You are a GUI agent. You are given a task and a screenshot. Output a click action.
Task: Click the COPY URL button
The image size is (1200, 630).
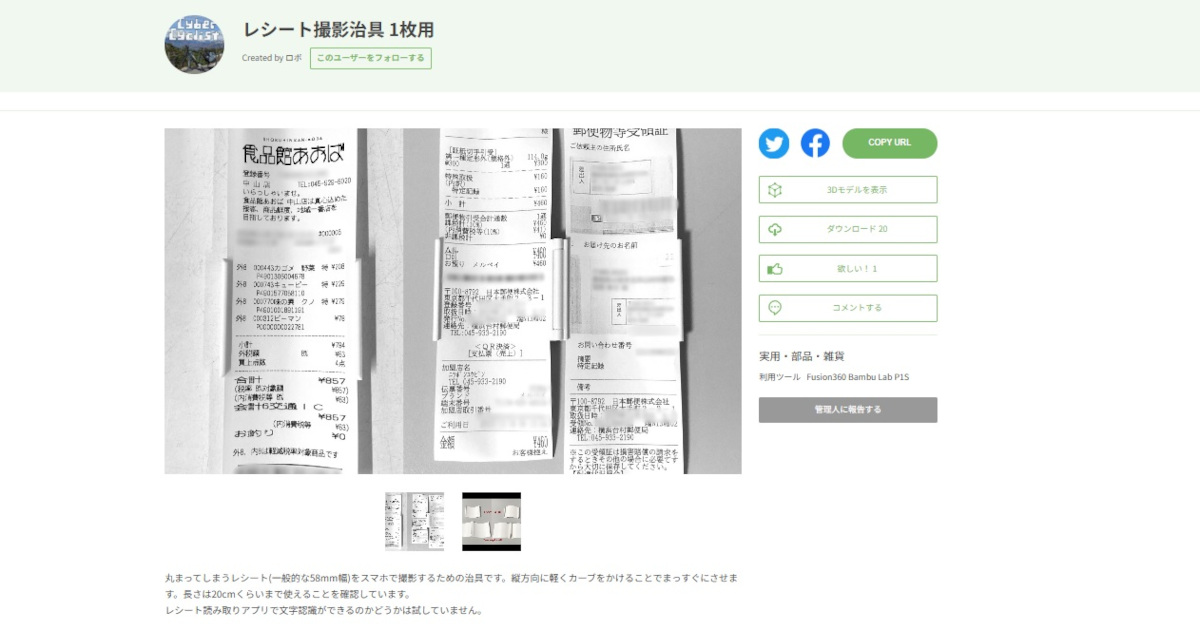889,143
